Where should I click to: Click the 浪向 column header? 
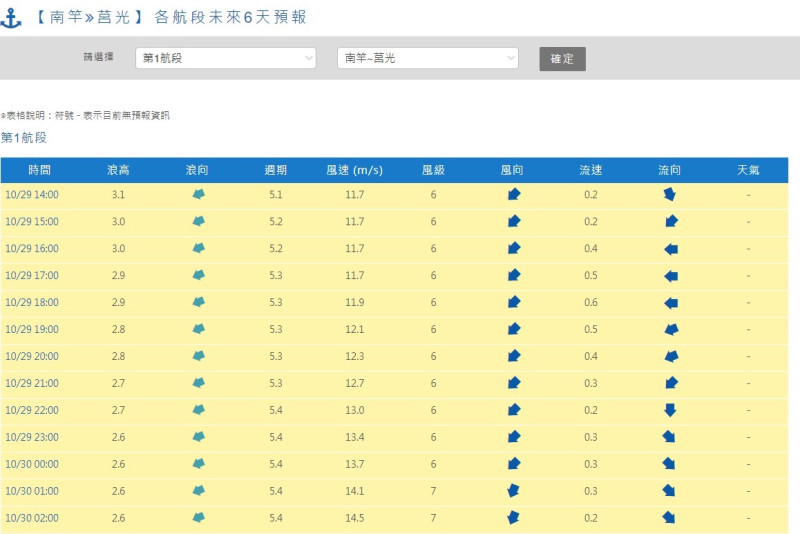tap(197, 170)
